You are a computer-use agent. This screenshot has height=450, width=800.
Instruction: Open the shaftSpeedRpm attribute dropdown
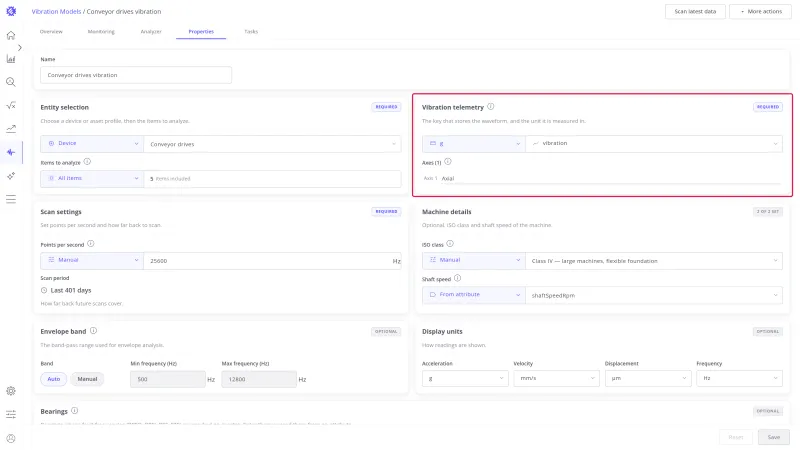point(654,295)
